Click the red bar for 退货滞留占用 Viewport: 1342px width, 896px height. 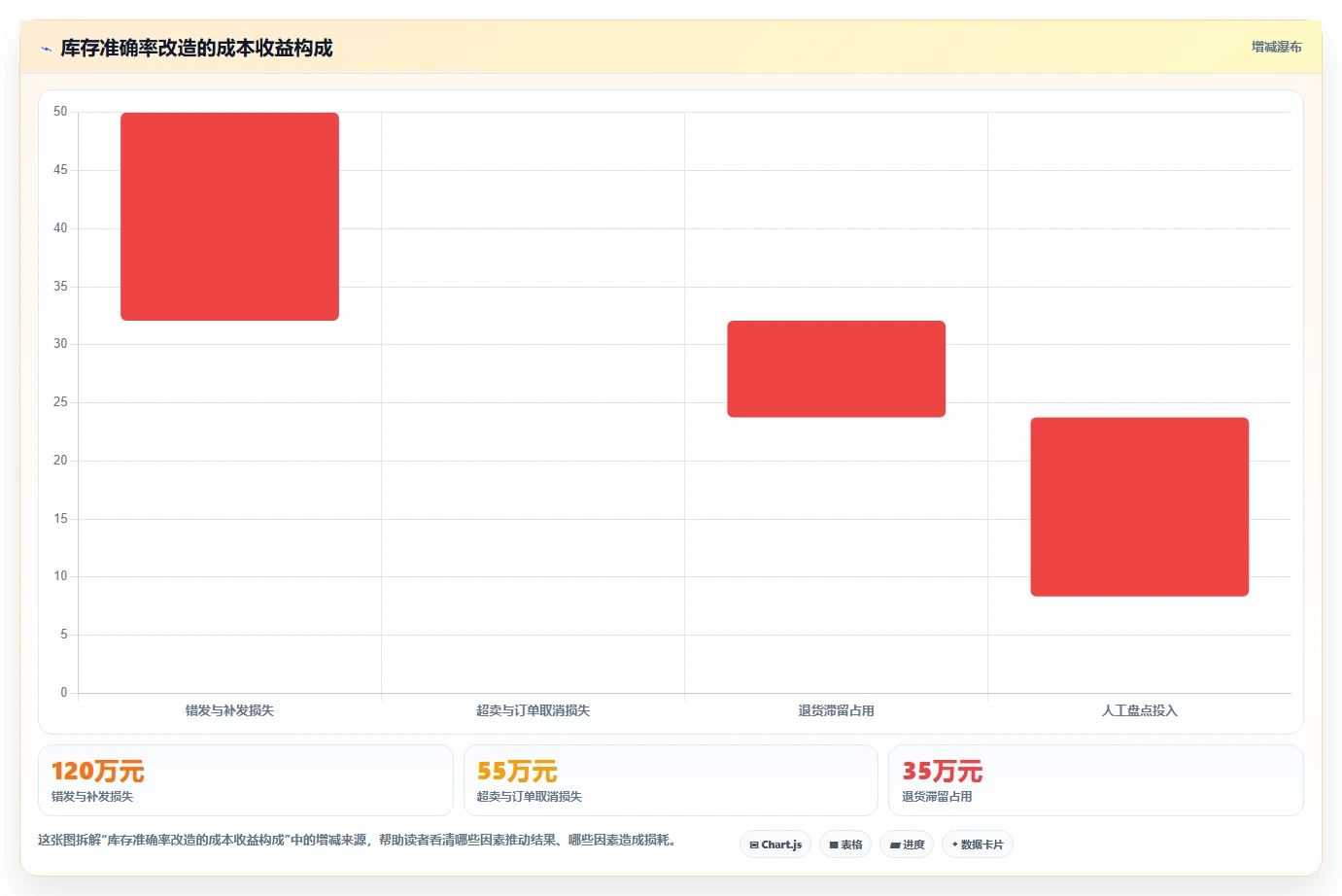pos(836,369)
